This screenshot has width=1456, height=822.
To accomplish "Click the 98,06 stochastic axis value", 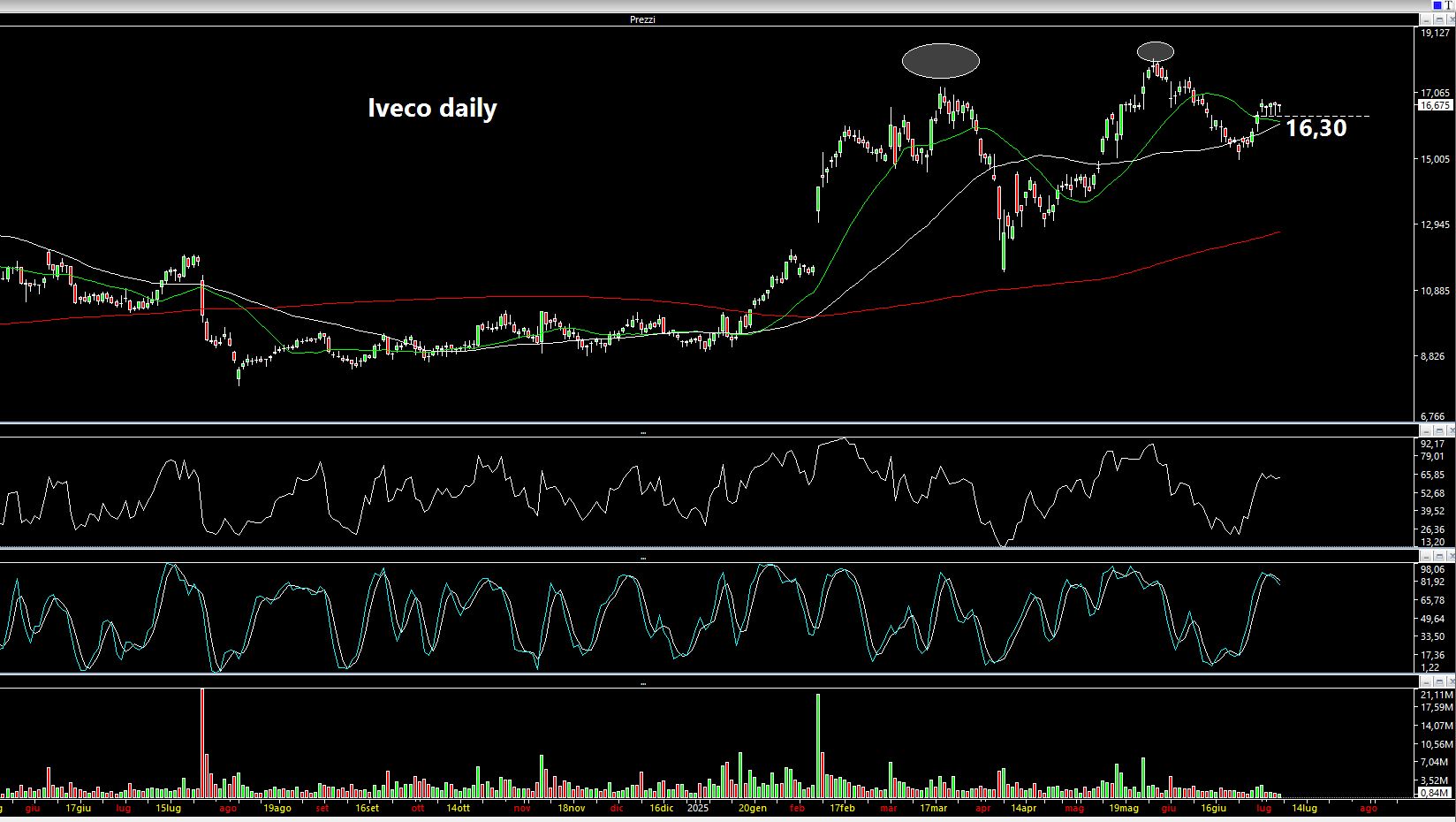I will point(1433,570).
